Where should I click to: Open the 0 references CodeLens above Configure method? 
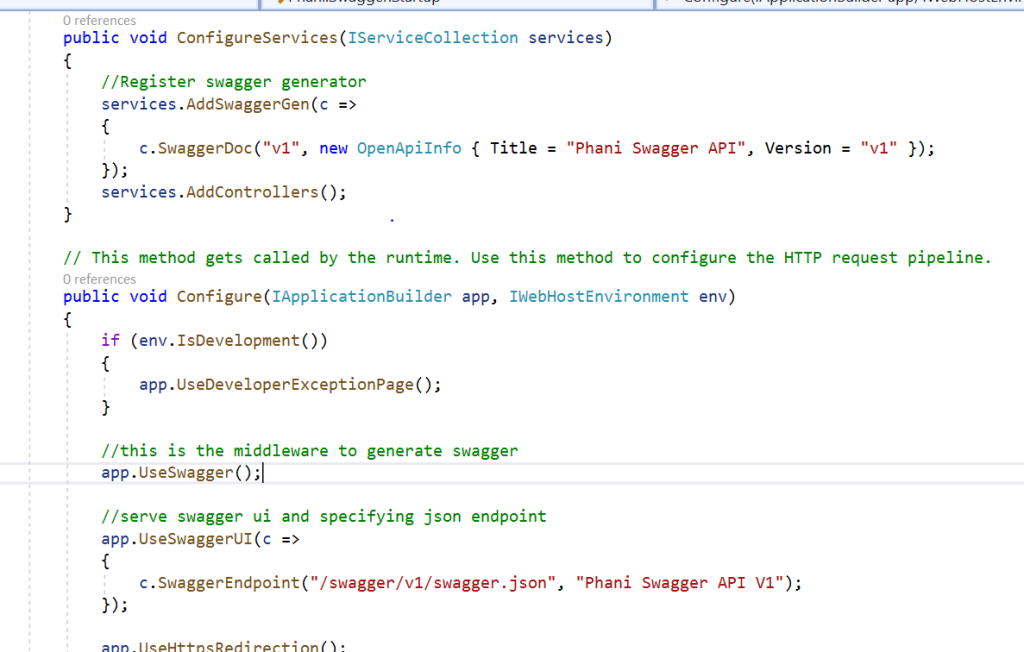99,279
